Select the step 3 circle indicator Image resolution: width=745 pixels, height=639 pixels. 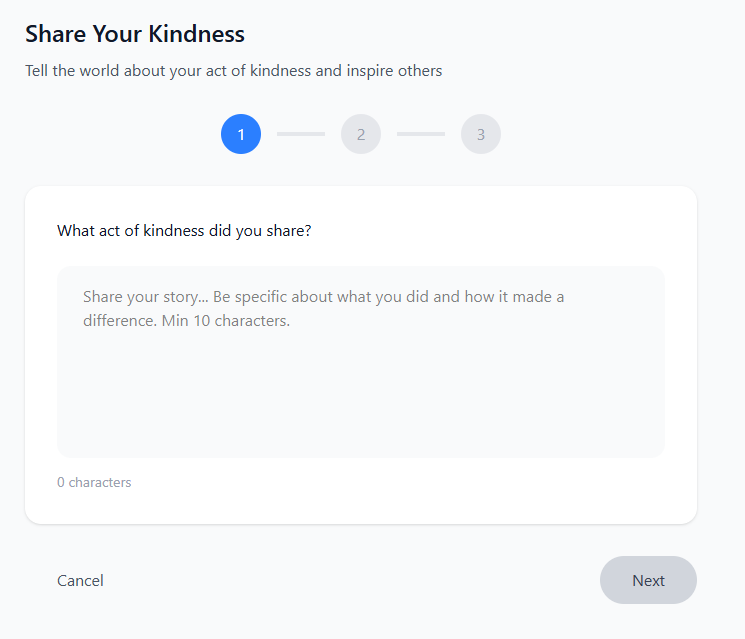[x=481, y=134]
